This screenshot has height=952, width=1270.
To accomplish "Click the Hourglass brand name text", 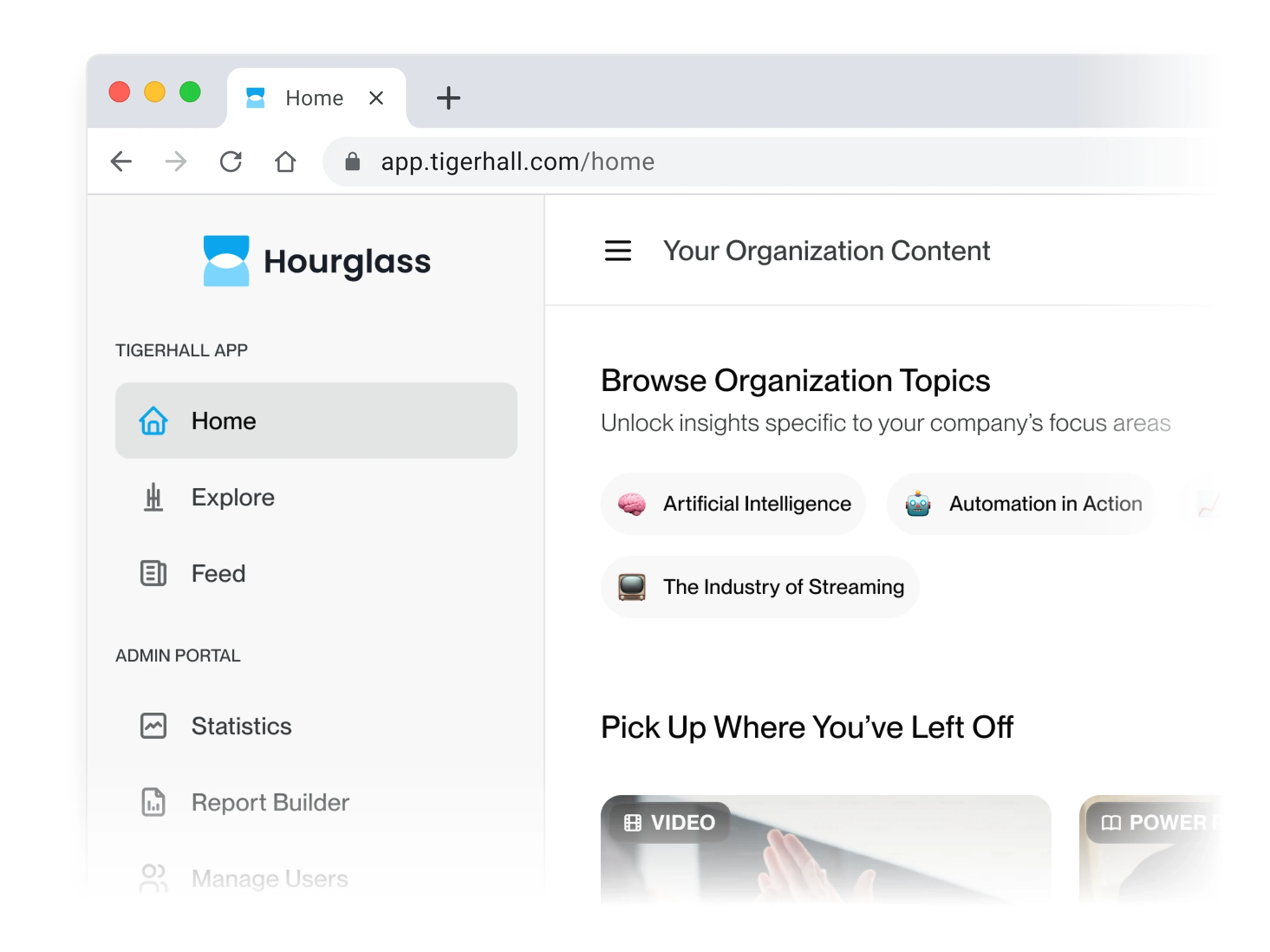I will pyautogui.click(x=347, y=262).
